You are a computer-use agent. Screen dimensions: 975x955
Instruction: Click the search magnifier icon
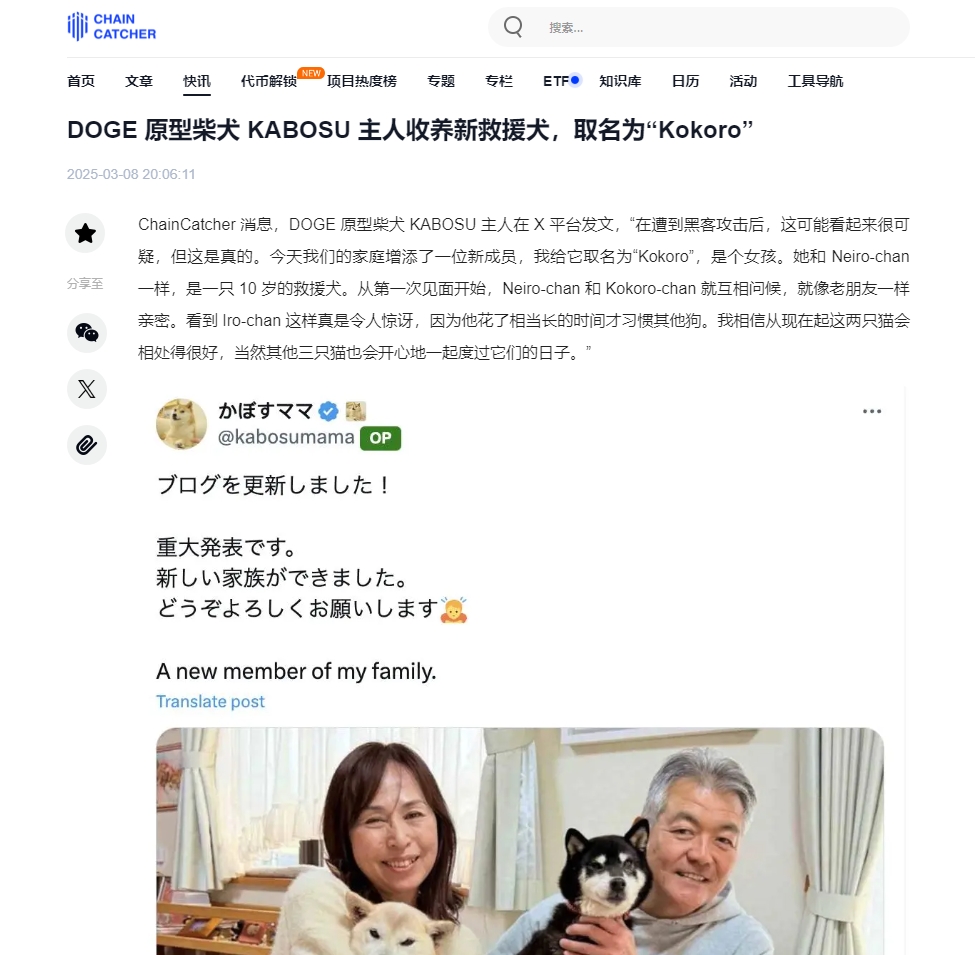pyautogui.click(x=513, y=27)
